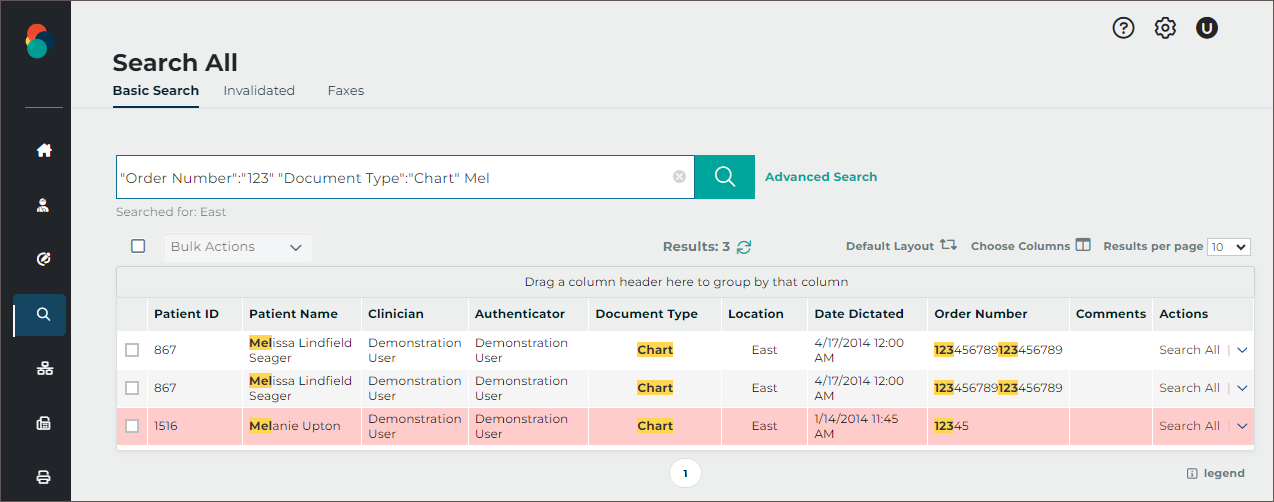Viewport: 1274px width, 502px height.
Task: Clear the search field with the X icon
Action: tap(679, 177)
